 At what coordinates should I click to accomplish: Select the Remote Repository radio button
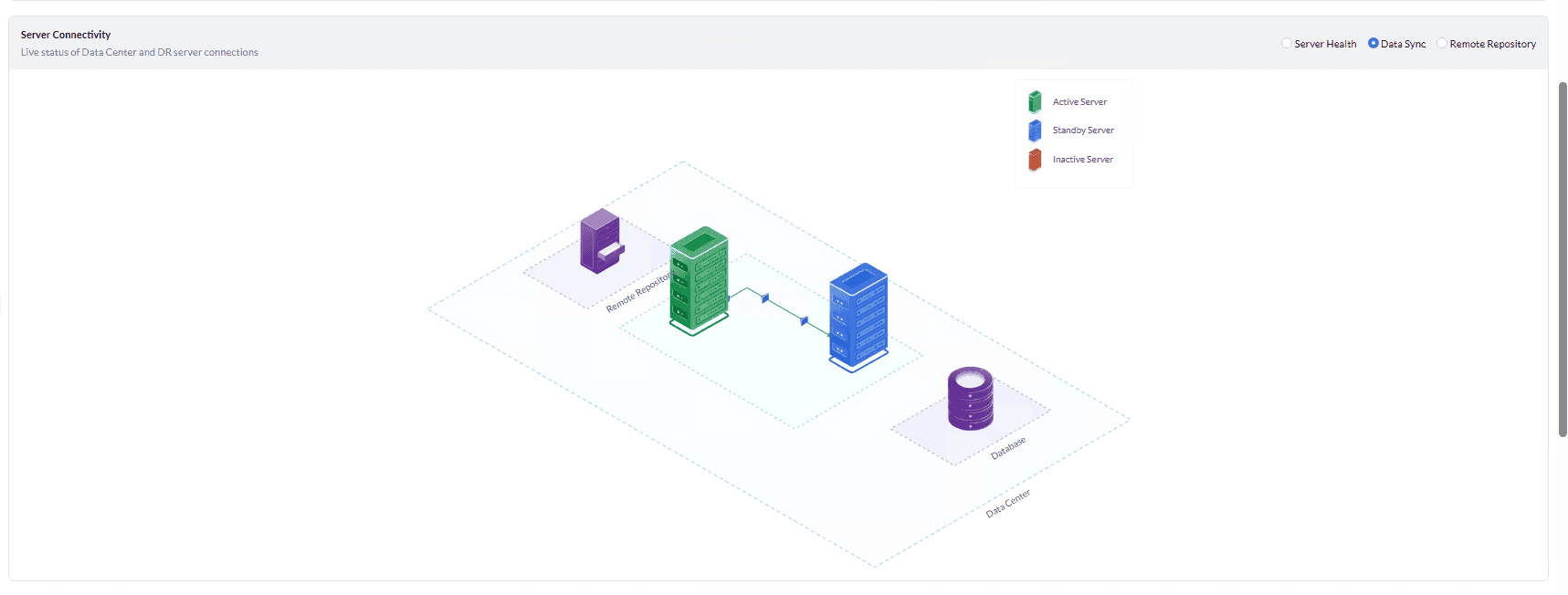coord(1442,43)
